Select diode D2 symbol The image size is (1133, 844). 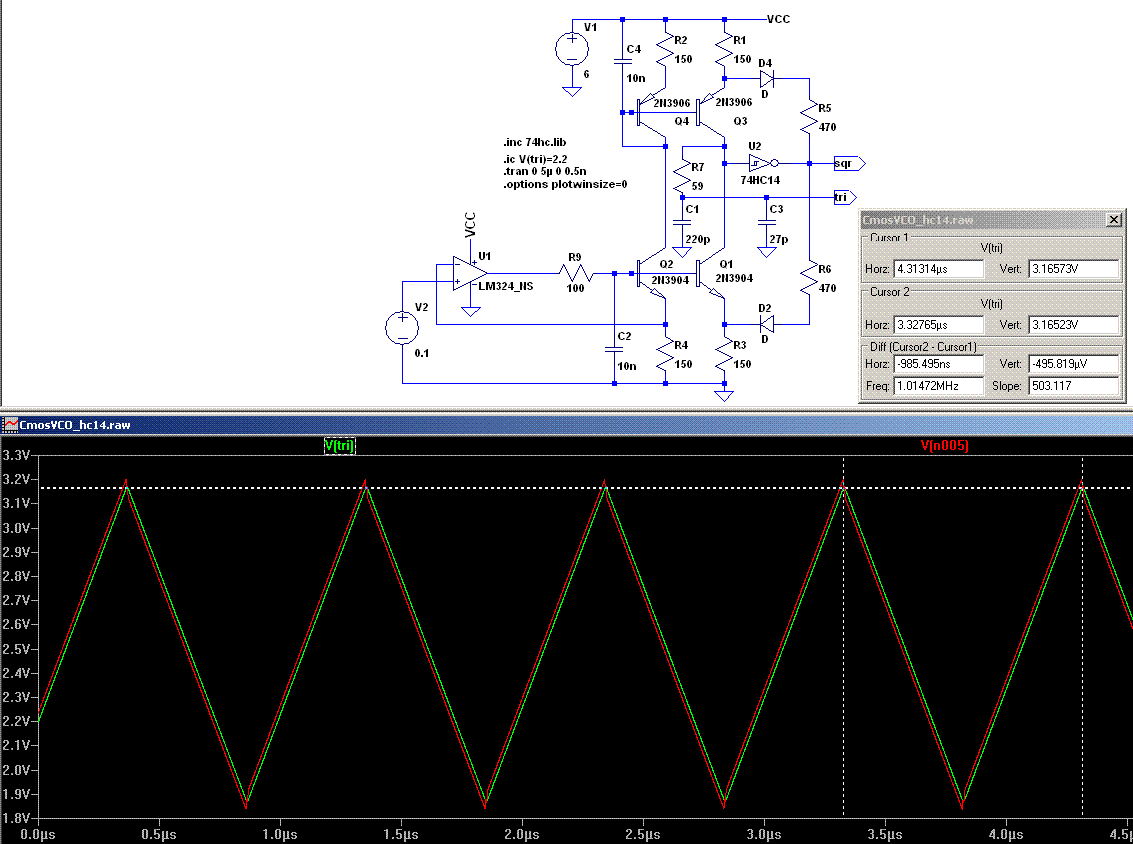click(767, 324)
